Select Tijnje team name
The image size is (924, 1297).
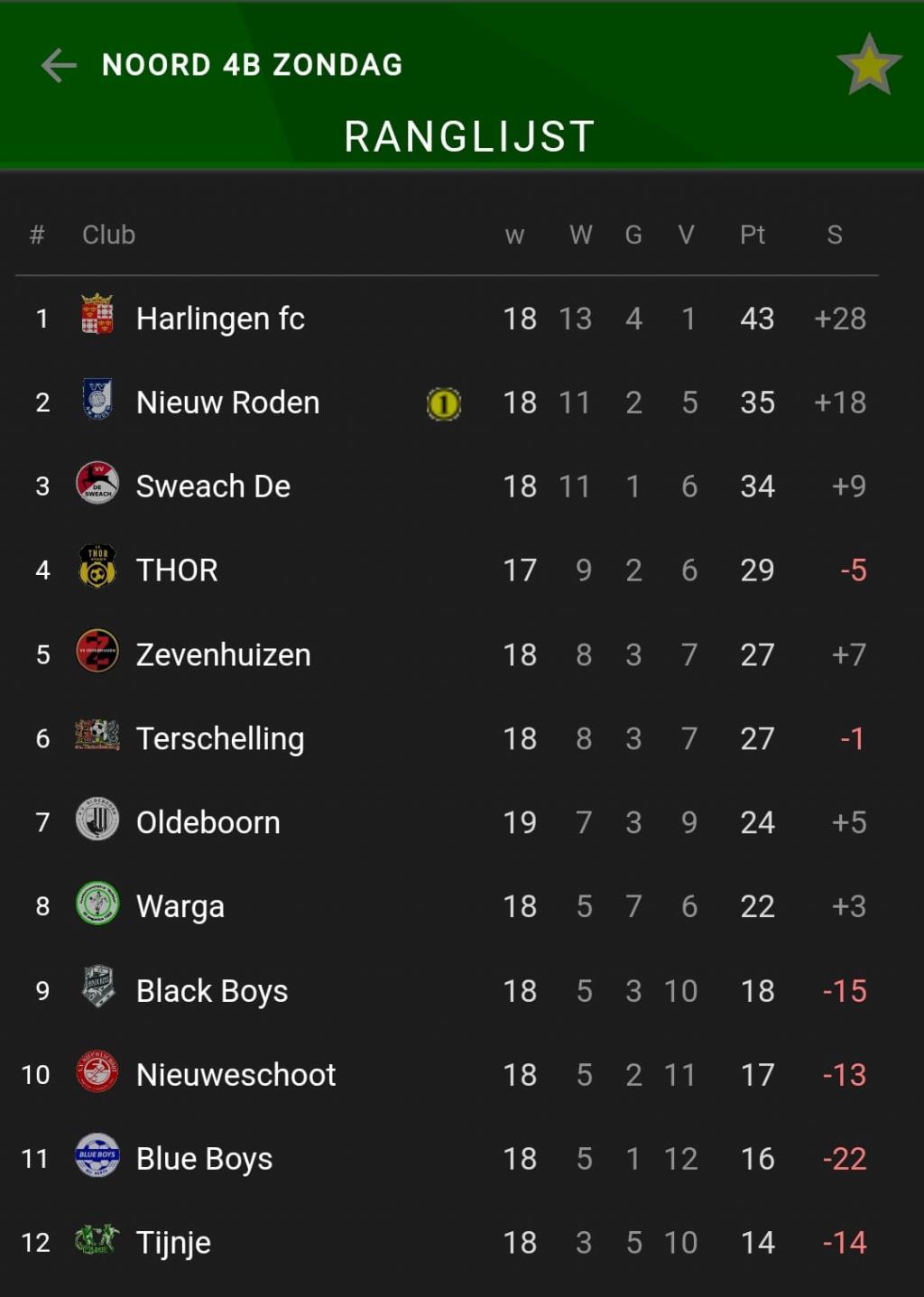coord(173,1243)
